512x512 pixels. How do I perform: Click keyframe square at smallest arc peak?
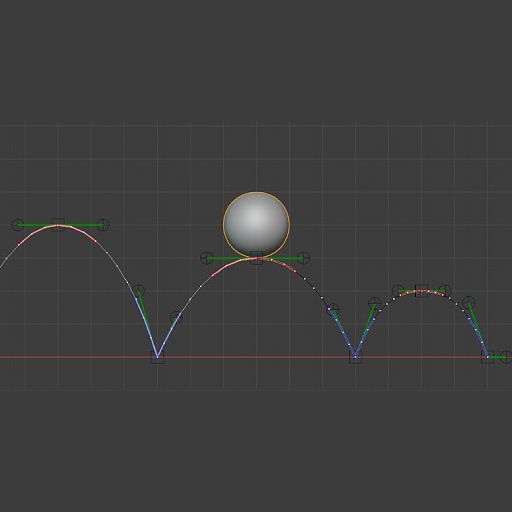421,291
